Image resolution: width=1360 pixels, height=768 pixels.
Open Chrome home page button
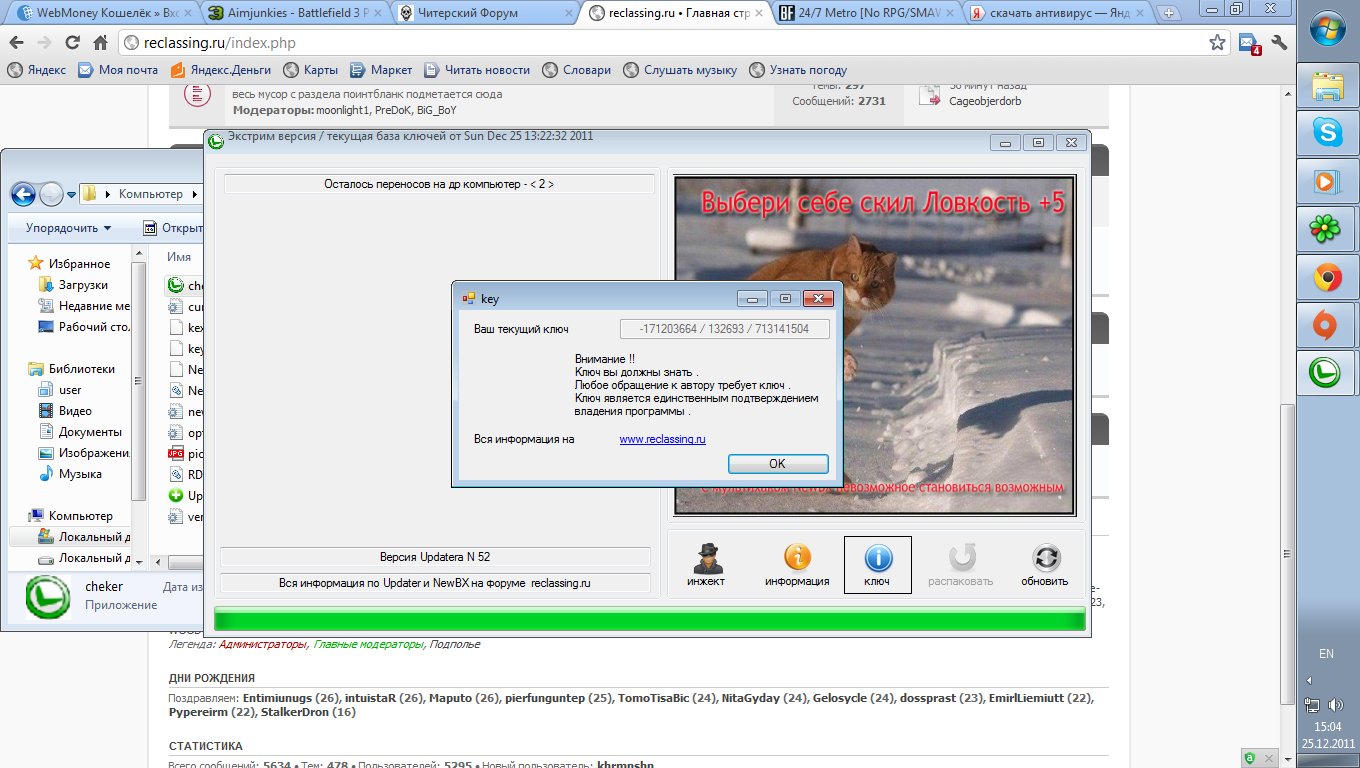point(100,44)
